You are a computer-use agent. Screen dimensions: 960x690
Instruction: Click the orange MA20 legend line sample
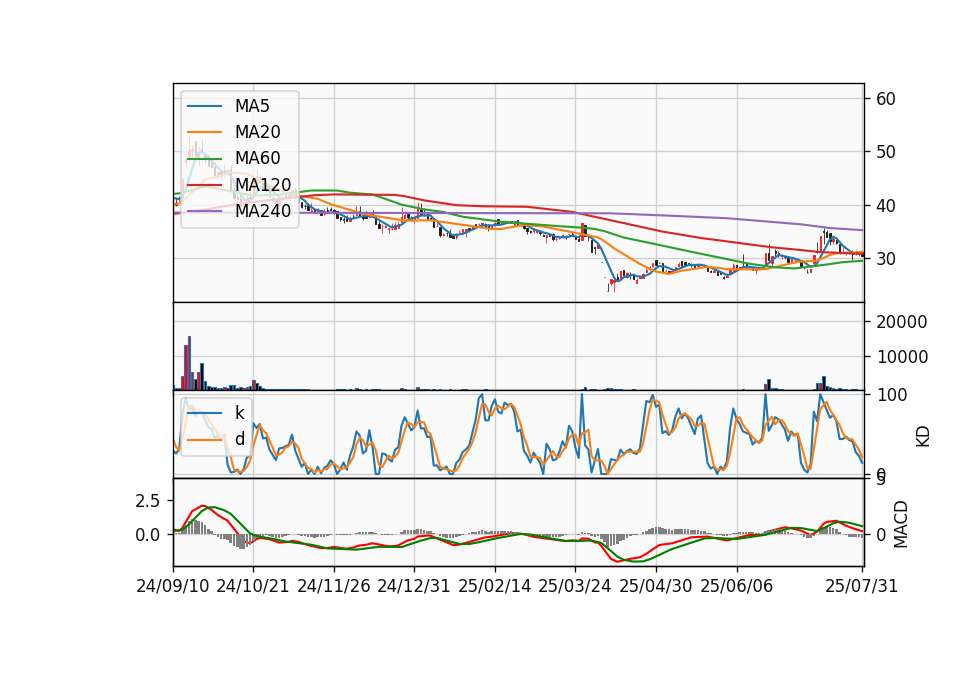[204, 132]
